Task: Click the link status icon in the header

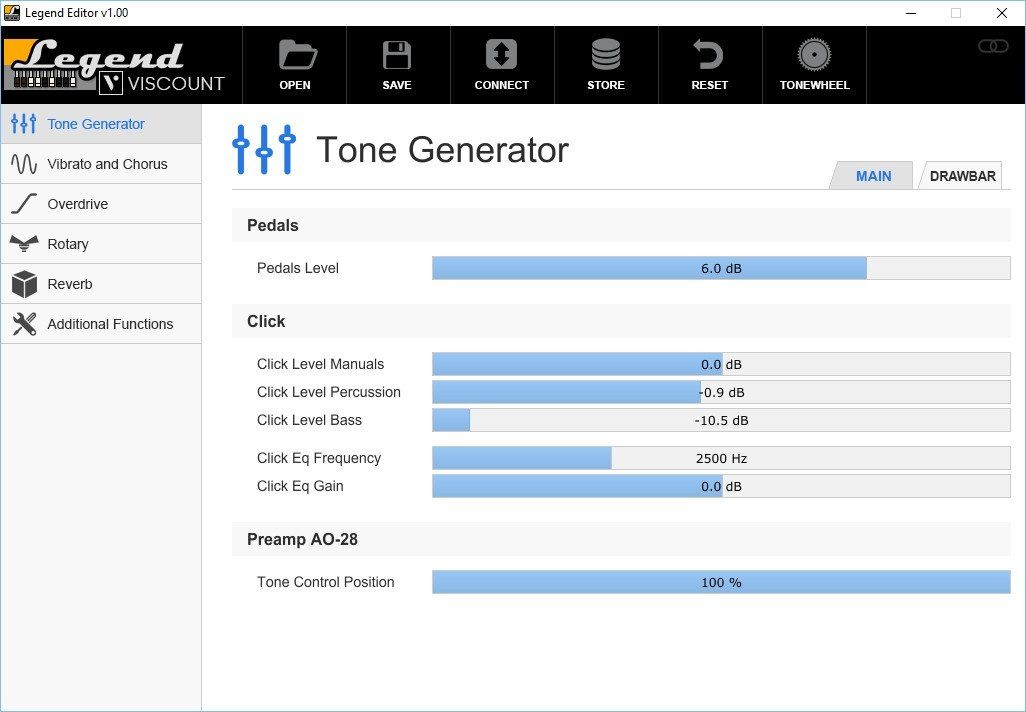Action: [x=993, y=46]
